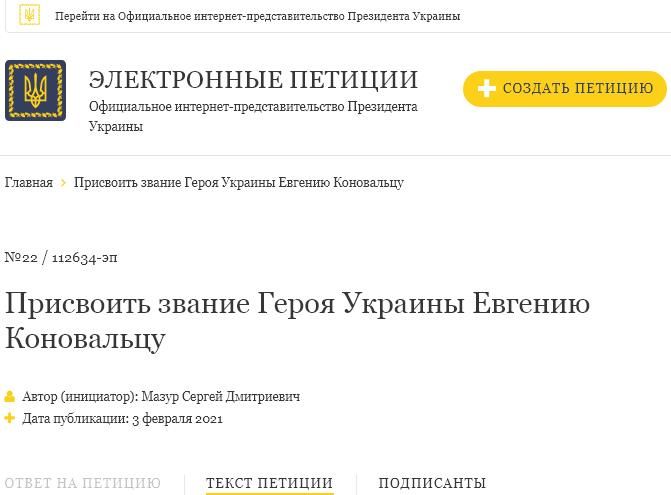Click the site subtitle under ЭЛЕКТРОННЫЕ ПЕТИЦИИ
The width and height of the screenshot is (671, 495).
253,116
